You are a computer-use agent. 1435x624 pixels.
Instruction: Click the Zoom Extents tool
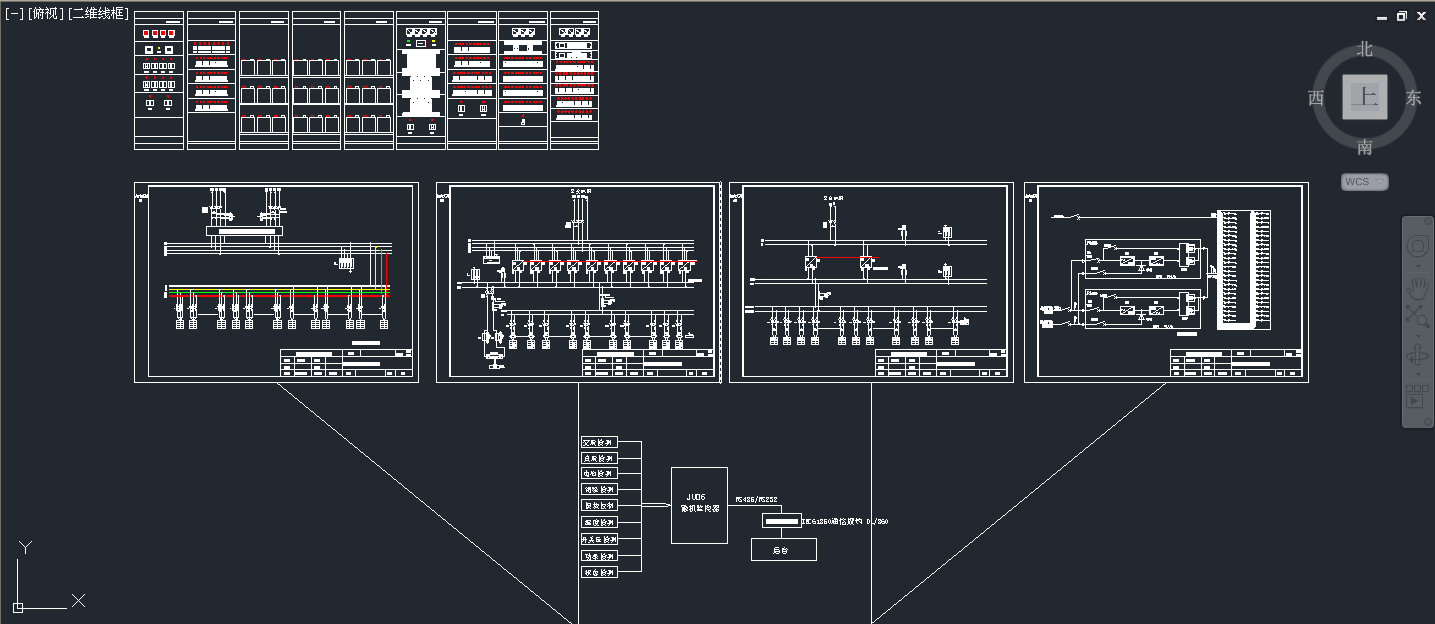[x=1417, y=316]
